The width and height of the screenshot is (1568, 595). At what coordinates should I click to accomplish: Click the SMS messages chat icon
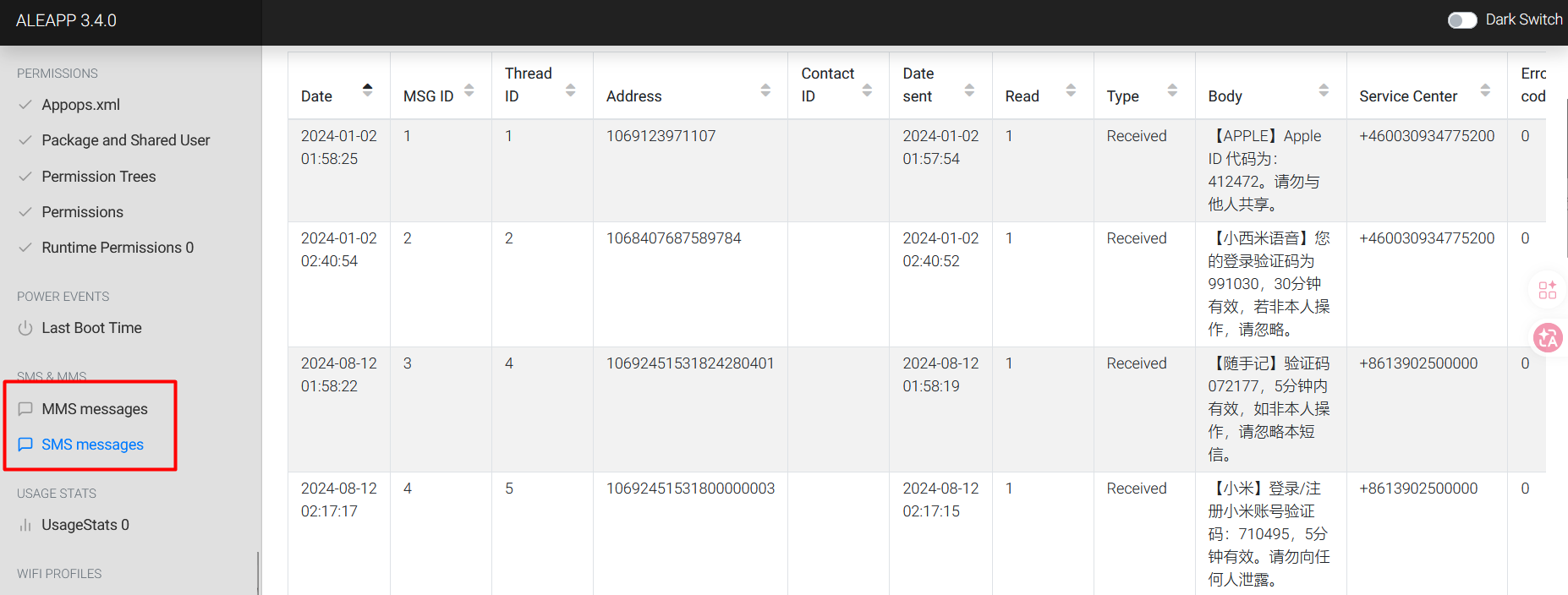[25, 445]
